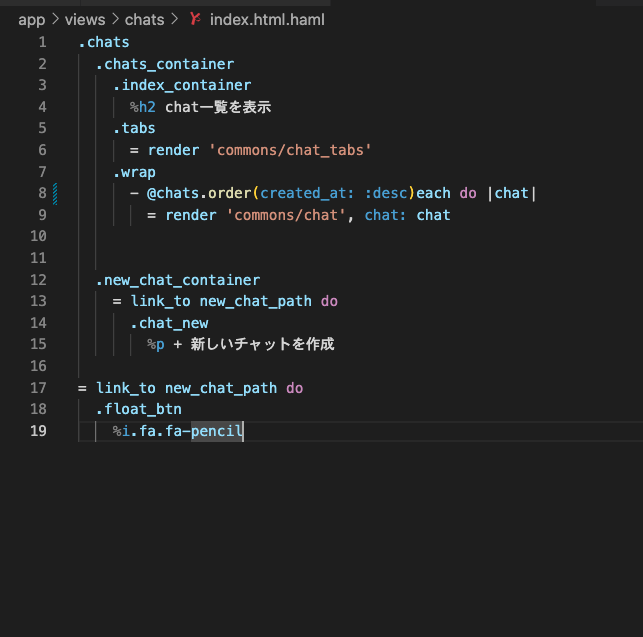Click '|chat|' block parameter on line 8
This screenshot has height=637, width=643.
pos(511,193)
